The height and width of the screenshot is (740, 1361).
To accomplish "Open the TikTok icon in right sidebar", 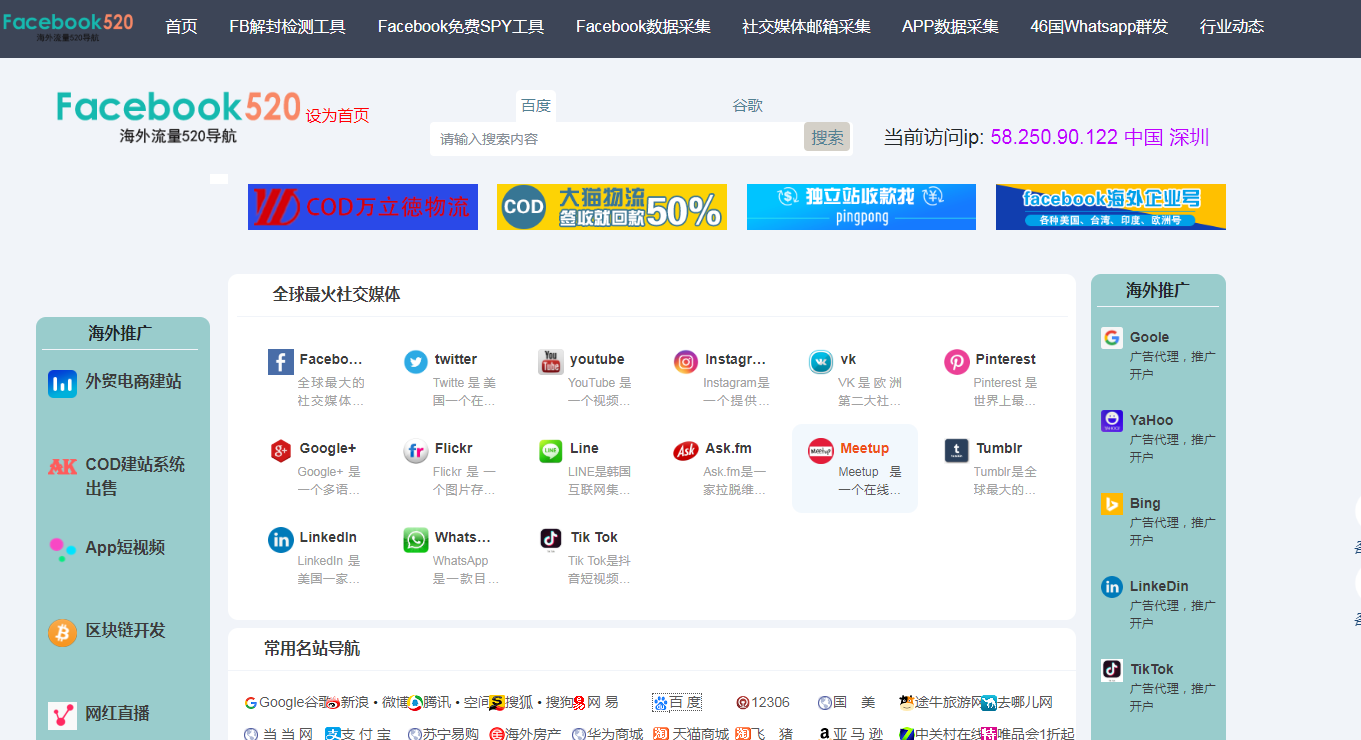I will click(1112, 670).
